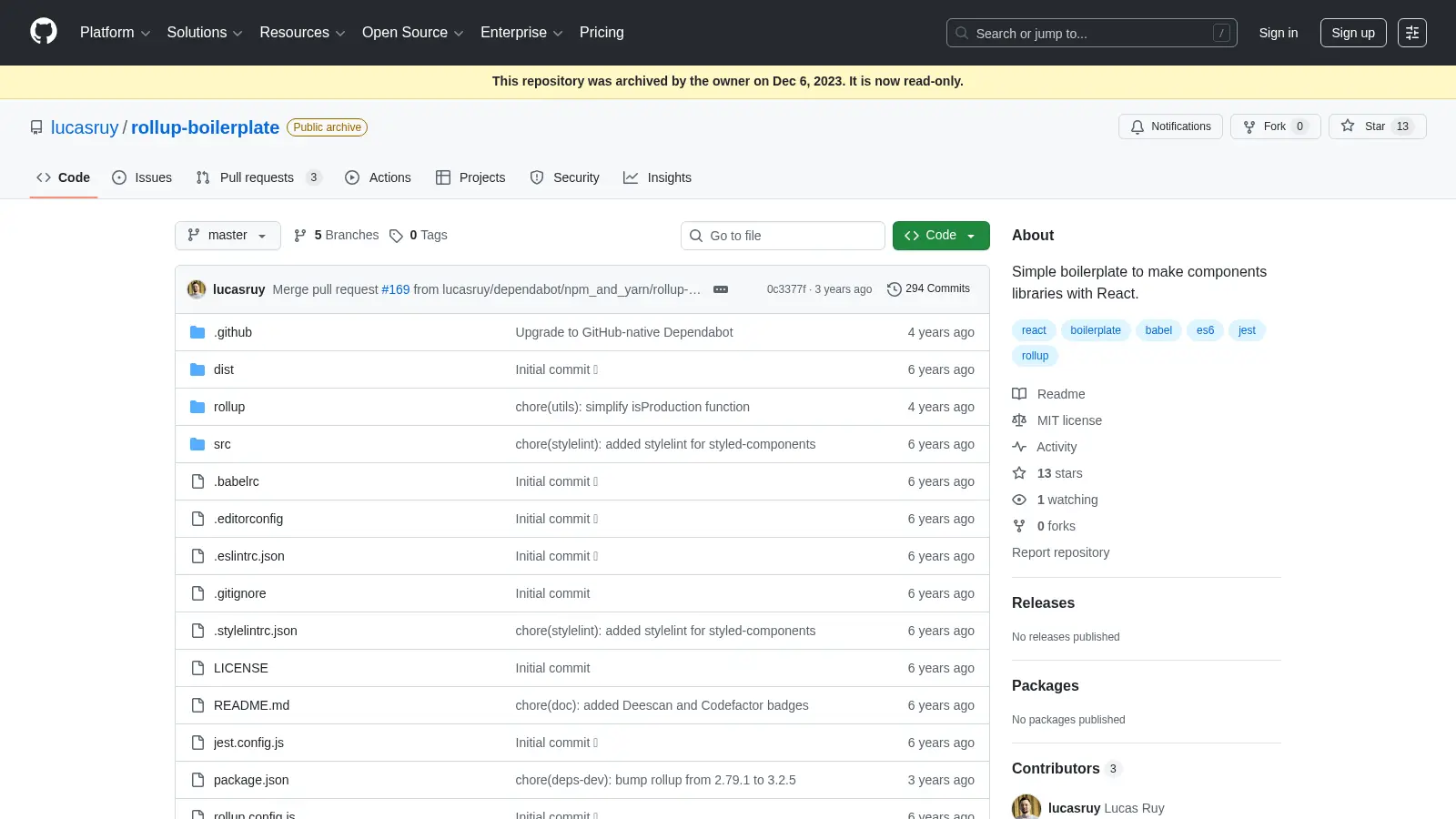
Task: Click the eye icon next to watching
Action: pyautogui.click(x=1019, y=500)
